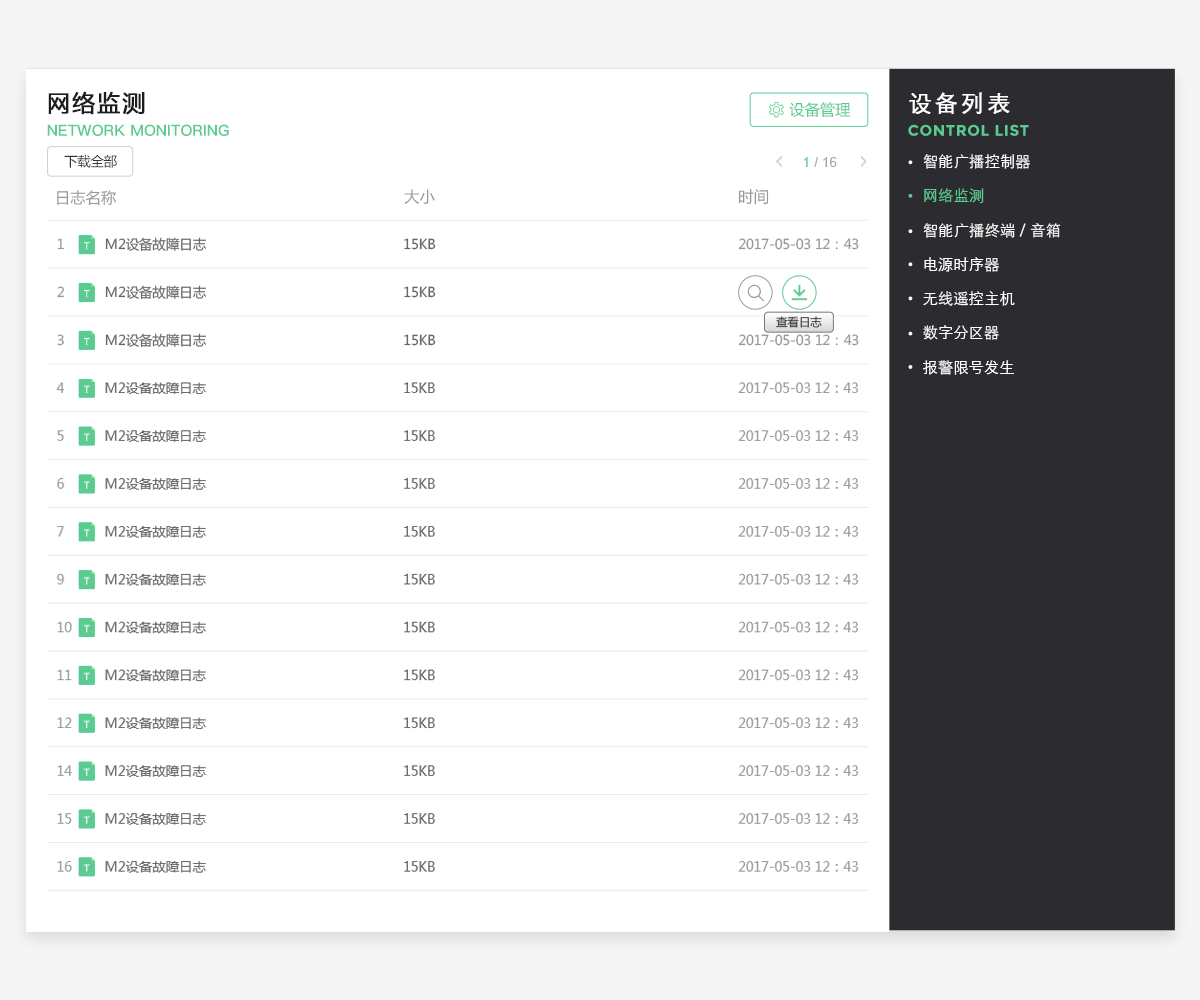Open 报警限号发生 sidebar entry
This screenshot has height=1000, width=1200.
pyautogui.click(x=968, y=367)
